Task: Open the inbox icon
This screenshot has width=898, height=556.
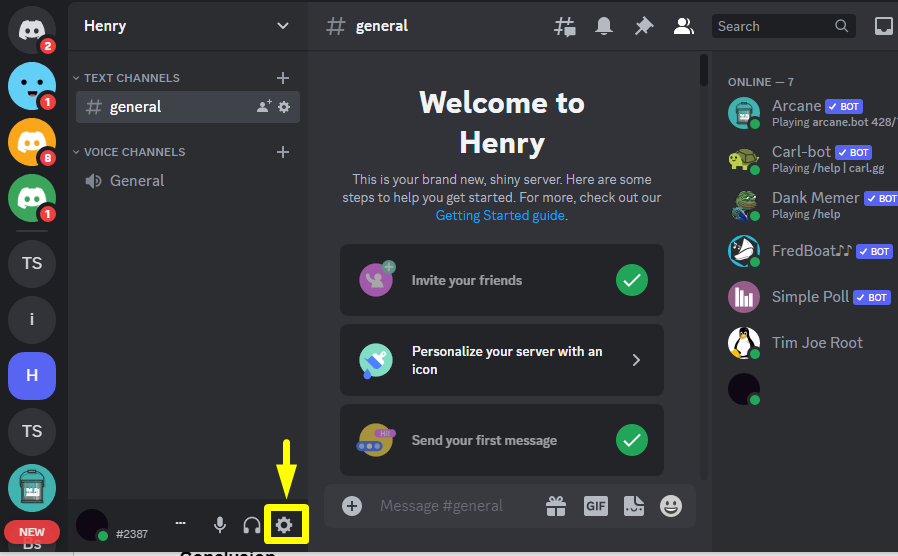Action: click(x=884, y=26)
